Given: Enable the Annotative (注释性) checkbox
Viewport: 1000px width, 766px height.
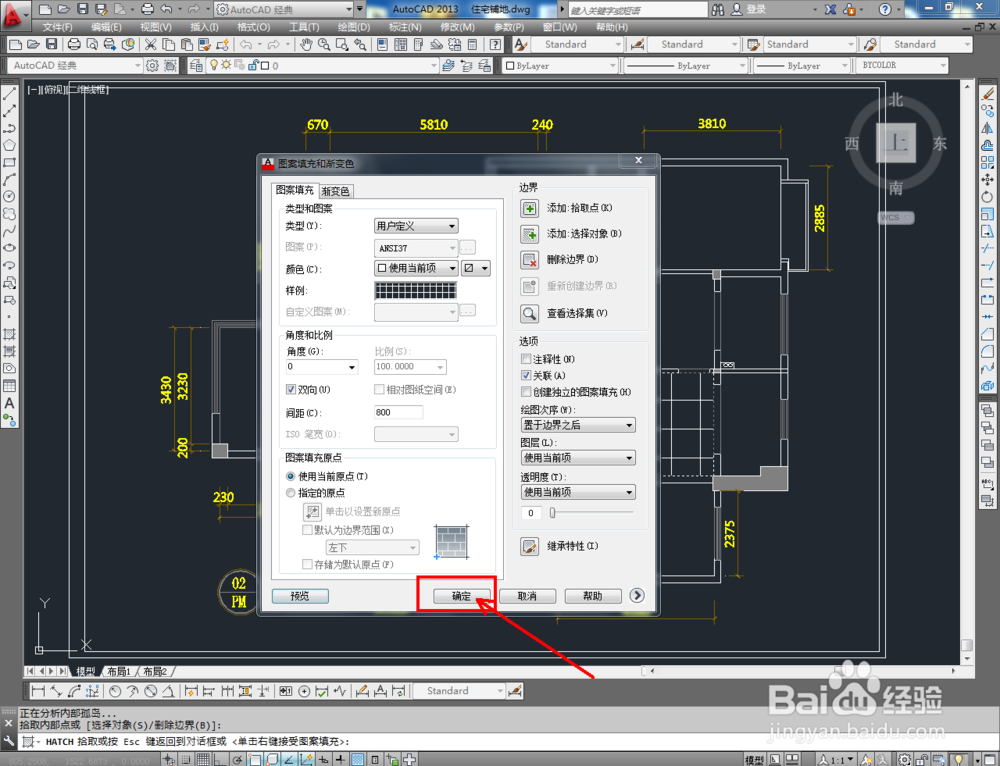Looking at the screenshot, I should point(526,359).
